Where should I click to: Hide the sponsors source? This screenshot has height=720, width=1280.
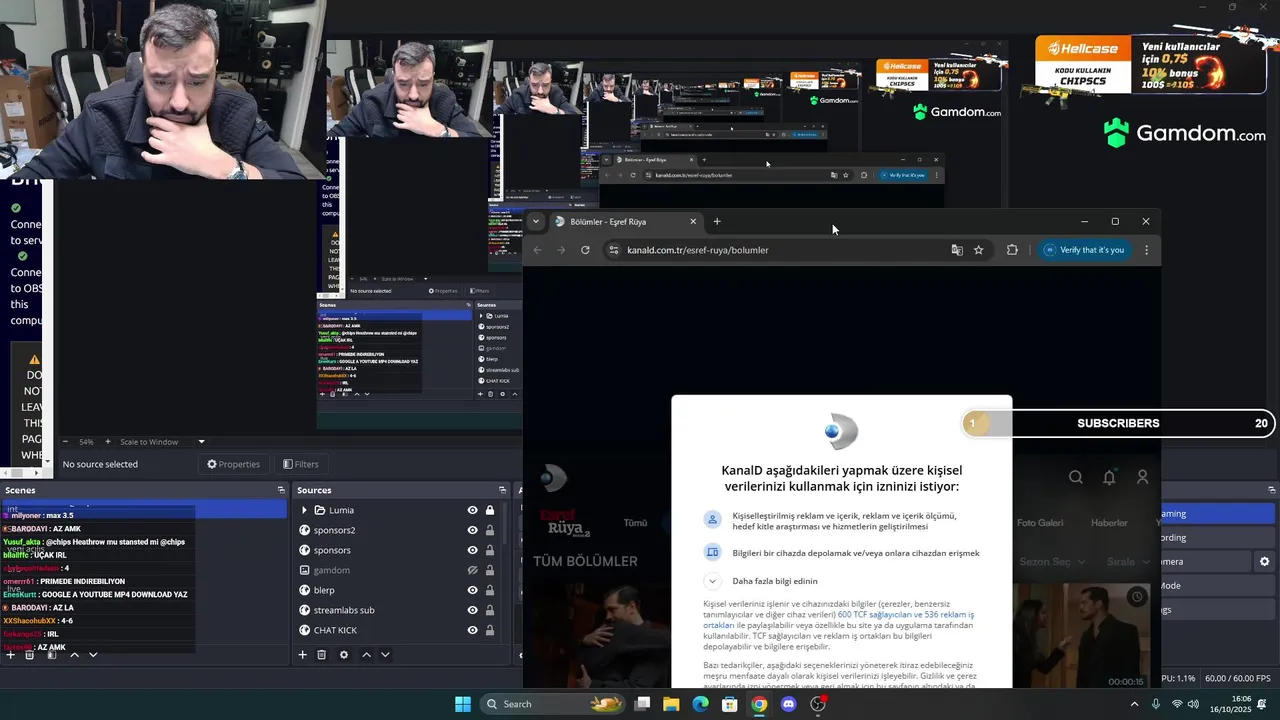(472, 550)
